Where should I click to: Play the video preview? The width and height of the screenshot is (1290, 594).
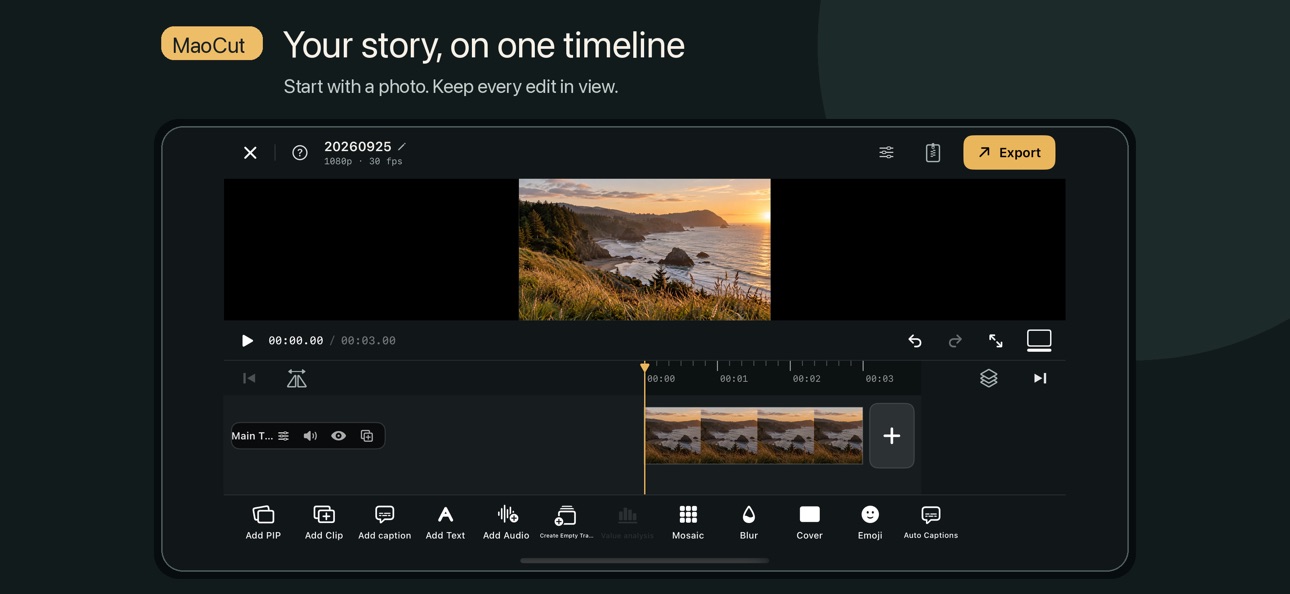tap(247, 341)
